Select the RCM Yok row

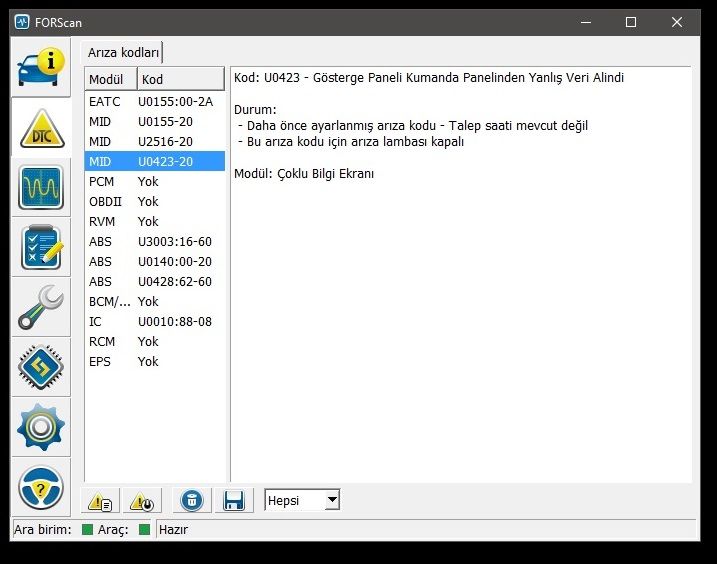pyautogui.click(x=155, y=342)
